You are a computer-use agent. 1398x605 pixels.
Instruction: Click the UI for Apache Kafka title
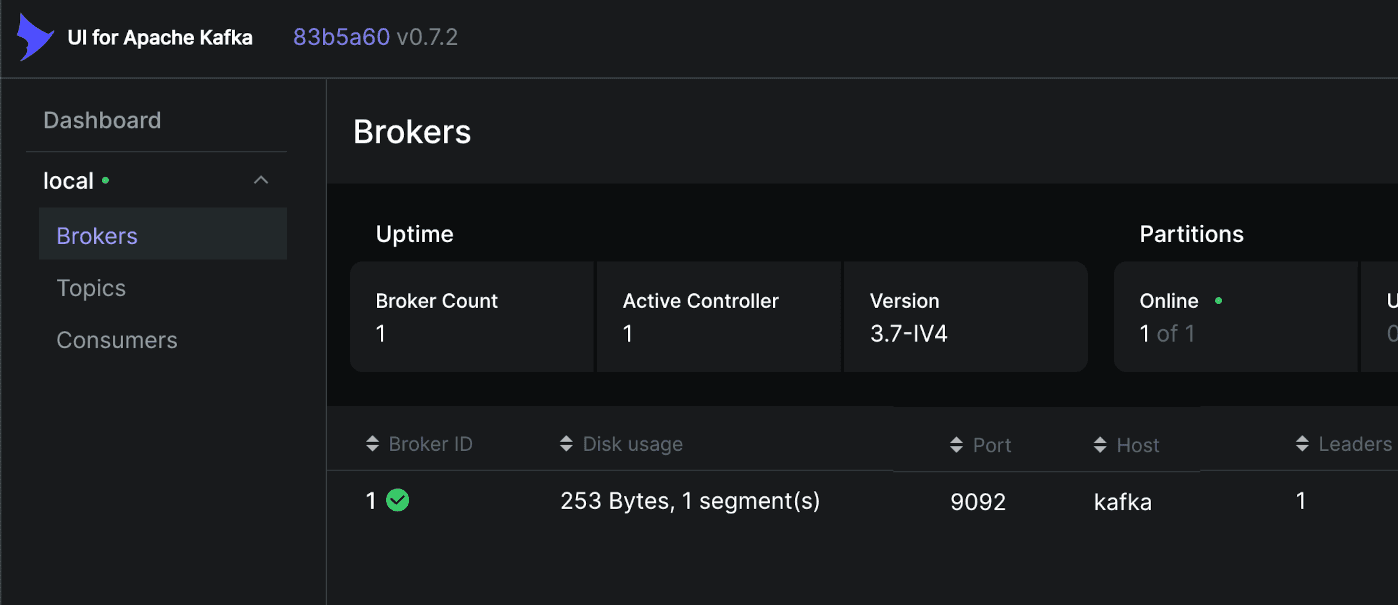(x=160, y=38)
